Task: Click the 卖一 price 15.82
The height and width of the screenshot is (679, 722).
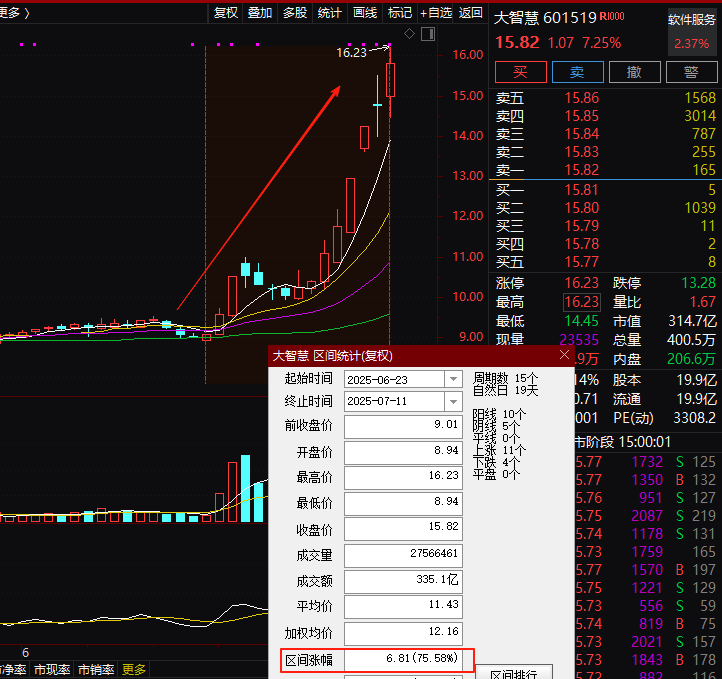Action: coord(582,170)
